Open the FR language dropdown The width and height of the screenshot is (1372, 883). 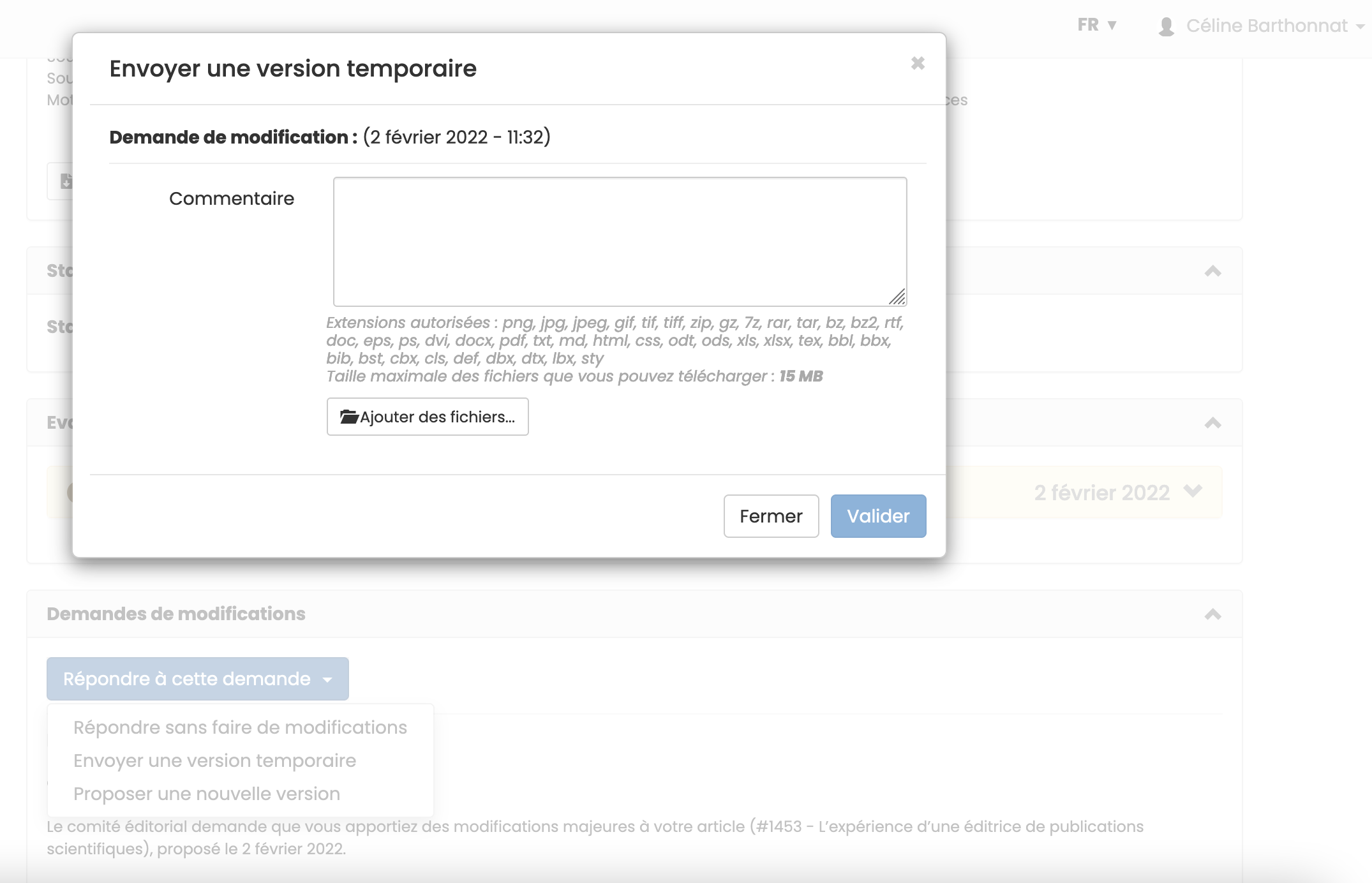(1096, 25)
